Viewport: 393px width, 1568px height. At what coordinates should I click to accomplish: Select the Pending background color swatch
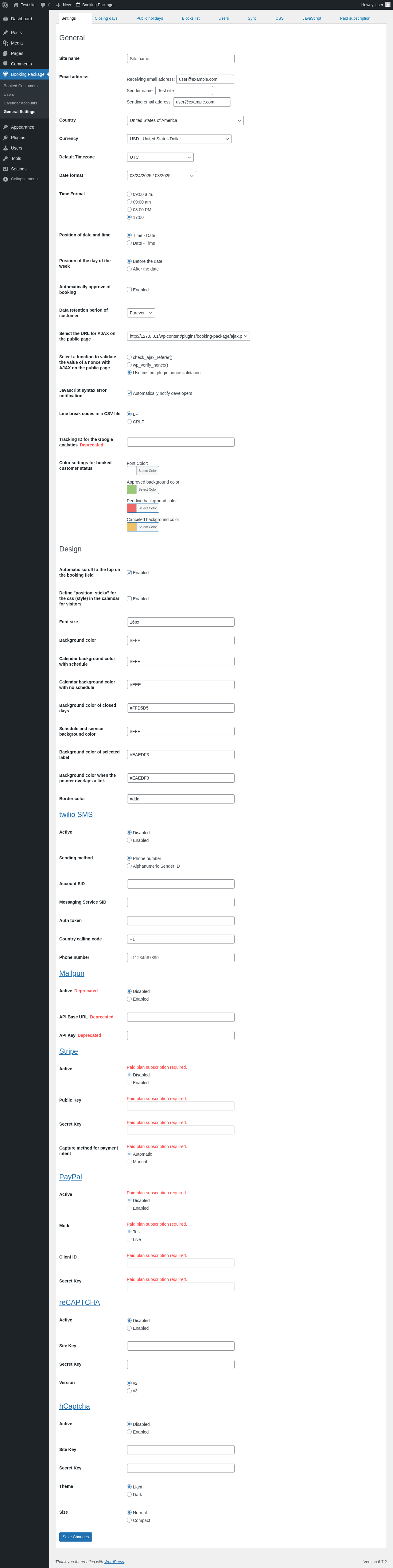(131, 508)
